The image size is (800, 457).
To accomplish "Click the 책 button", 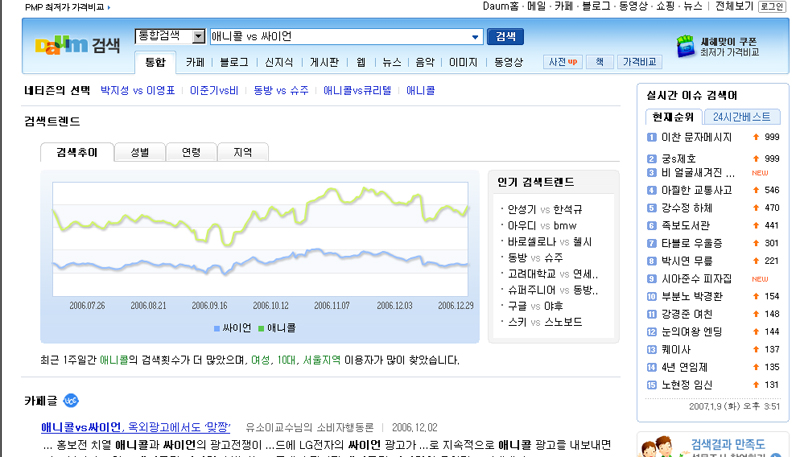I will tap(599, 62).
